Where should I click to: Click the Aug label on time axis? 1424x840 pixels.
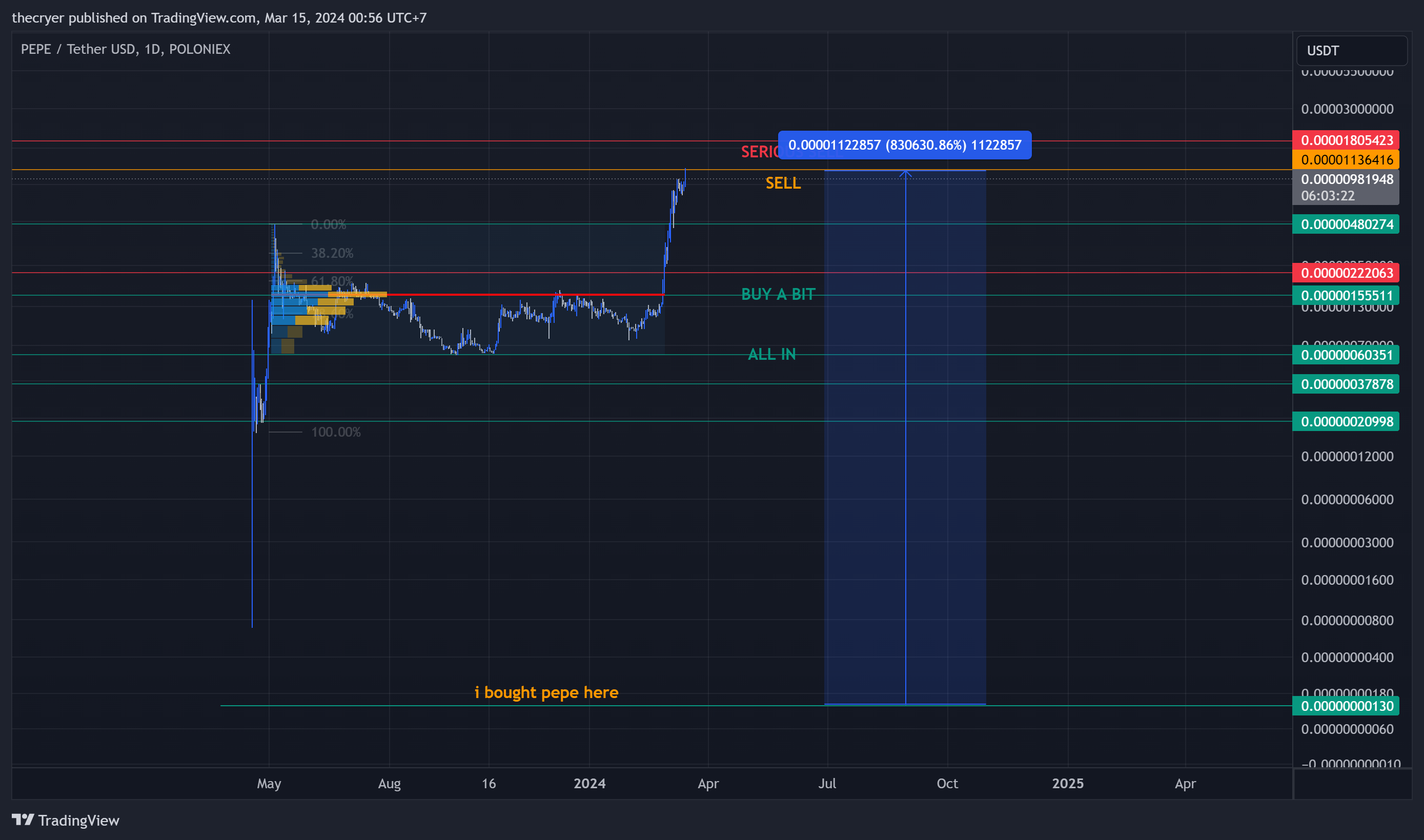[389, 784]
